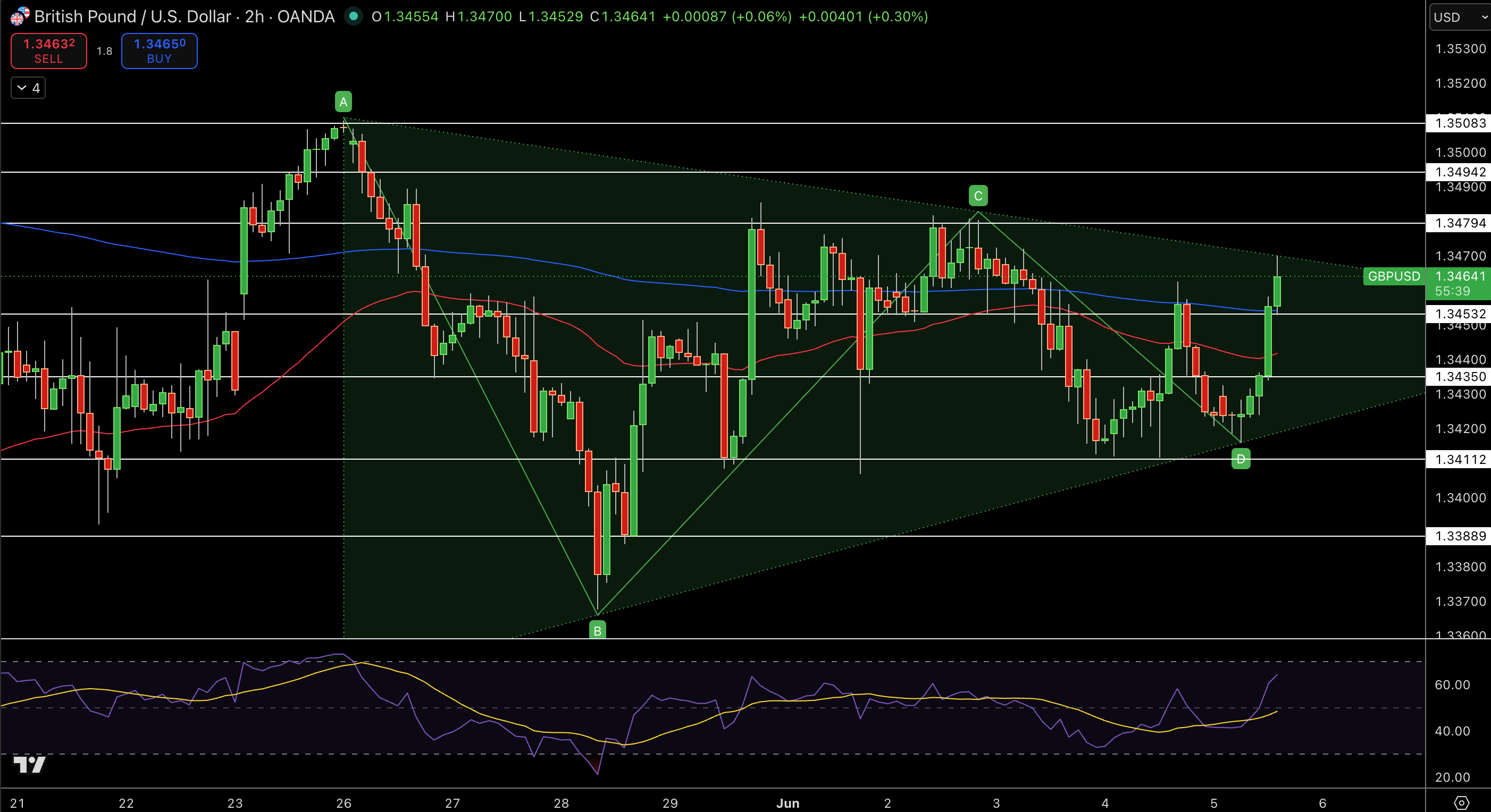1491x812 pixels.
Task: Click the 40.00 RSI scale label
Action: pos(1452,731)
